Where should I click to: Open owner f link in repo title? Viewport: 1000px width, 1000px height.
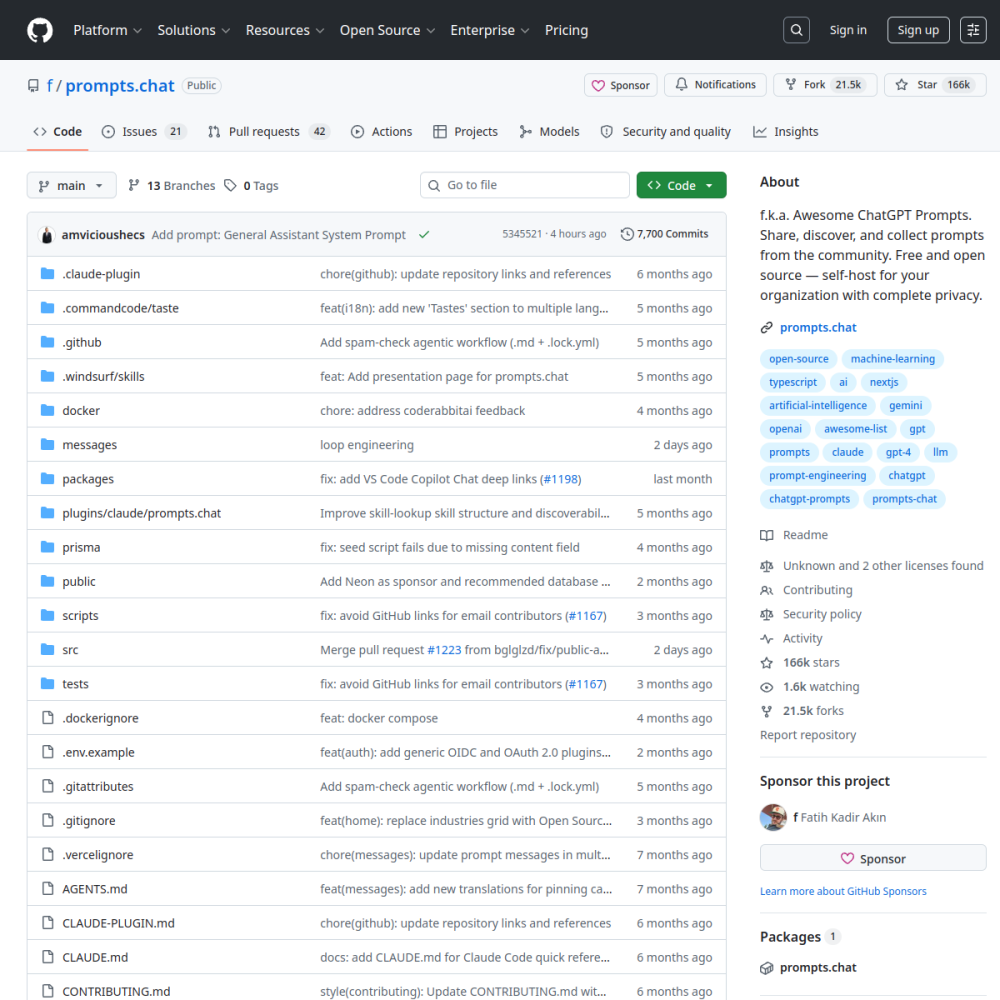[x=49, y=85]
